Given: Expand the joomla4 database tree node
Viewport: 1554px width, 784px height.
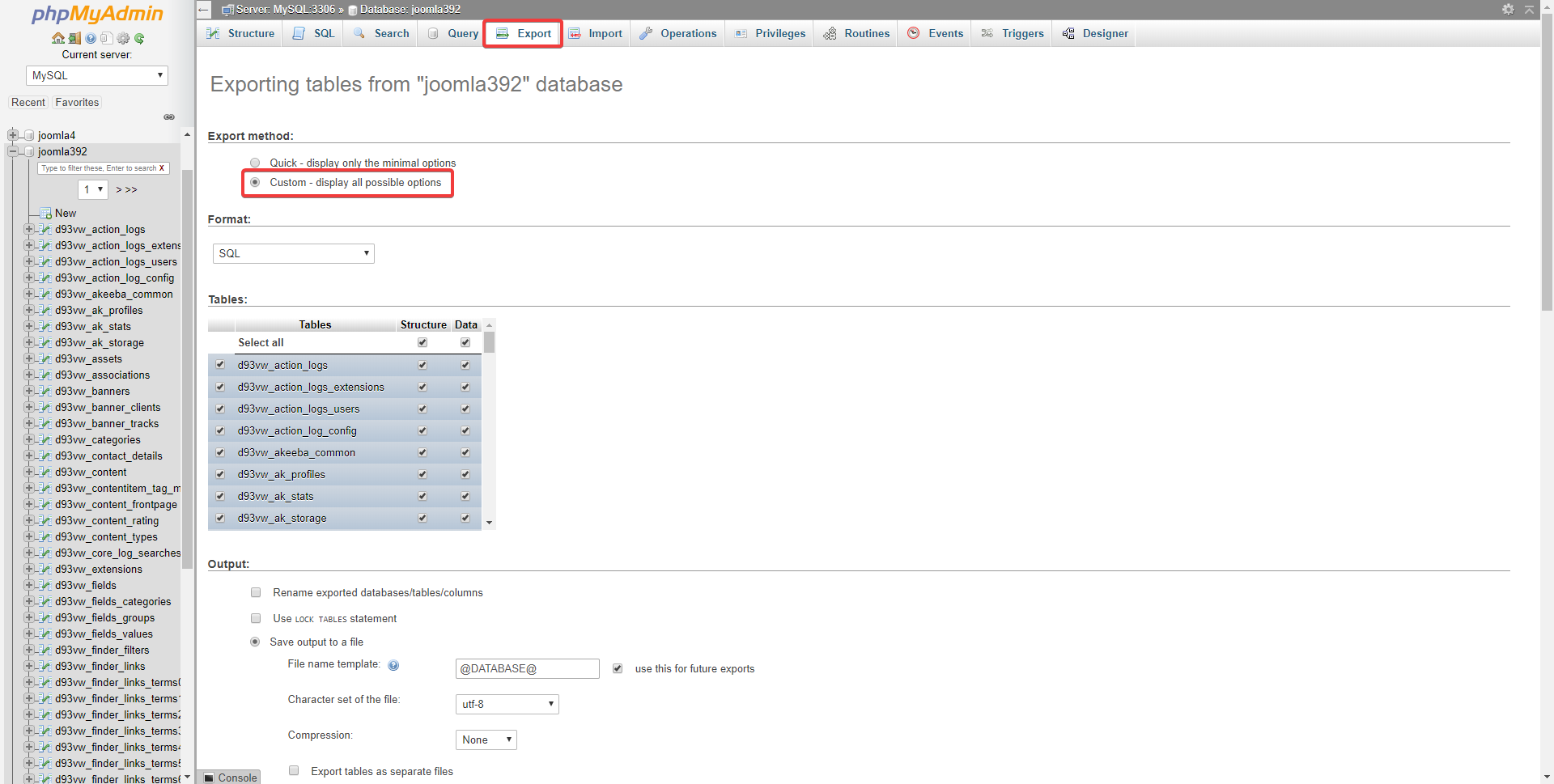Looking at the screenshot, I should click(x=12, y=135).
